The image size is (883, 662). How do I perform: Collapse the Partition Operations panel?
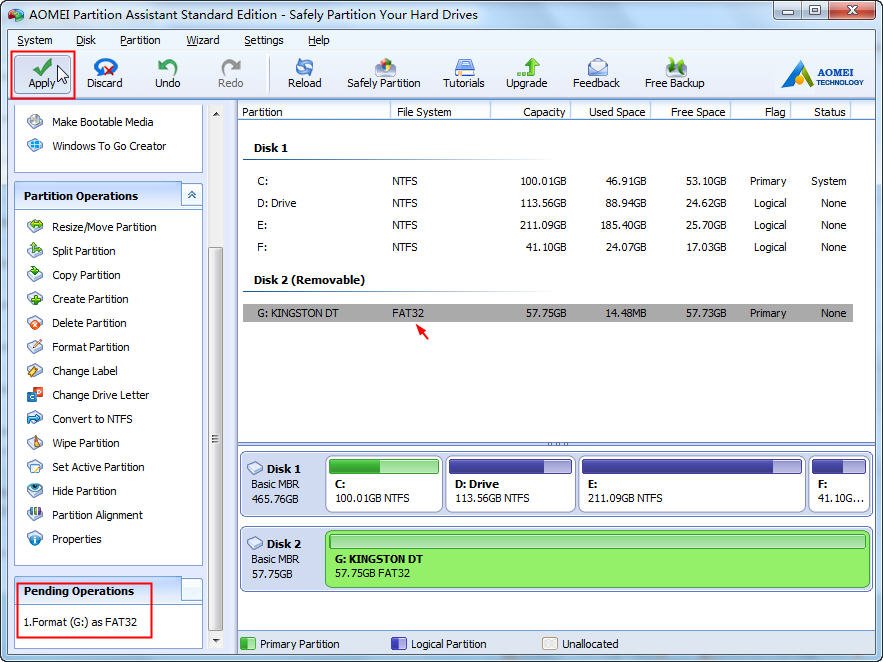click(x=191, y=195)
